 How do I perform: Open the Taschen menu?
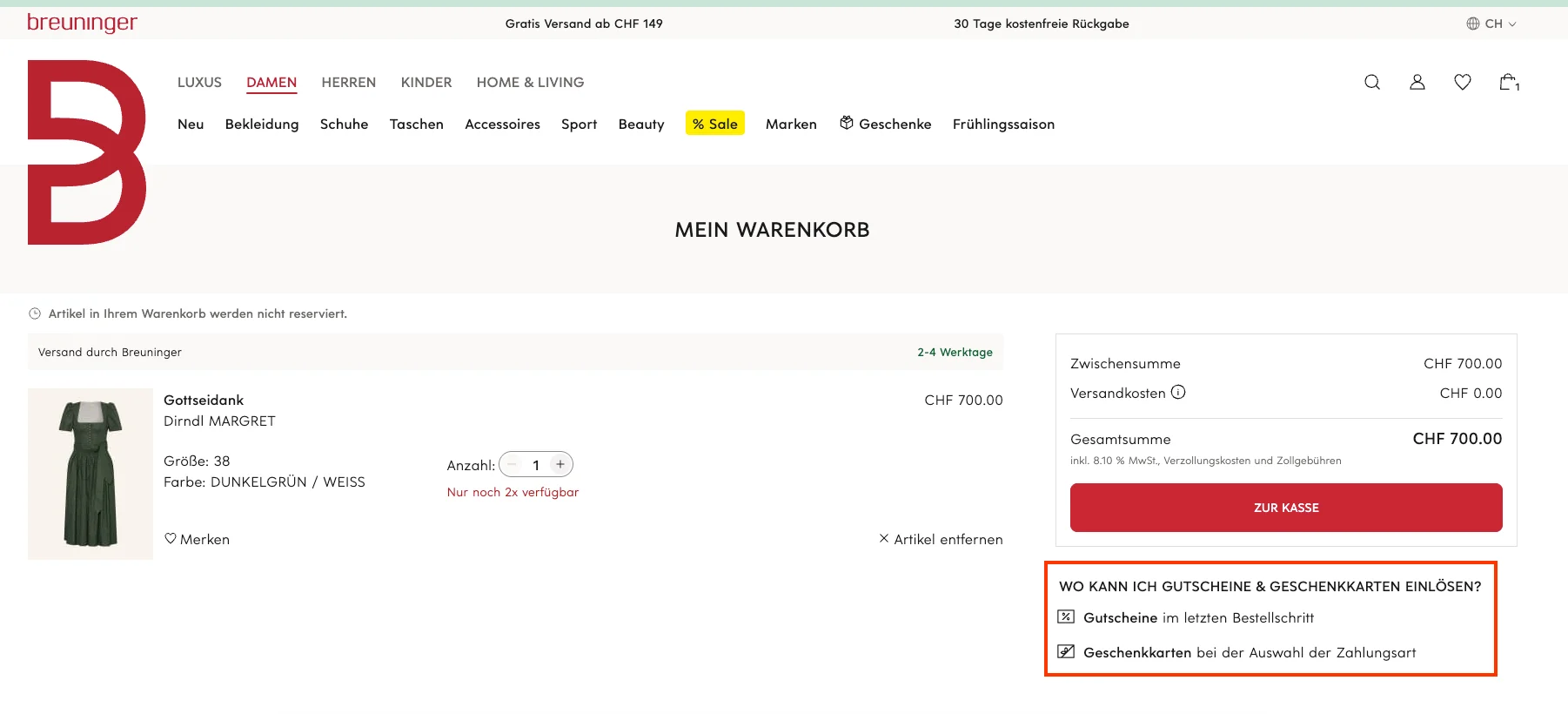click(x=417, y=124)
